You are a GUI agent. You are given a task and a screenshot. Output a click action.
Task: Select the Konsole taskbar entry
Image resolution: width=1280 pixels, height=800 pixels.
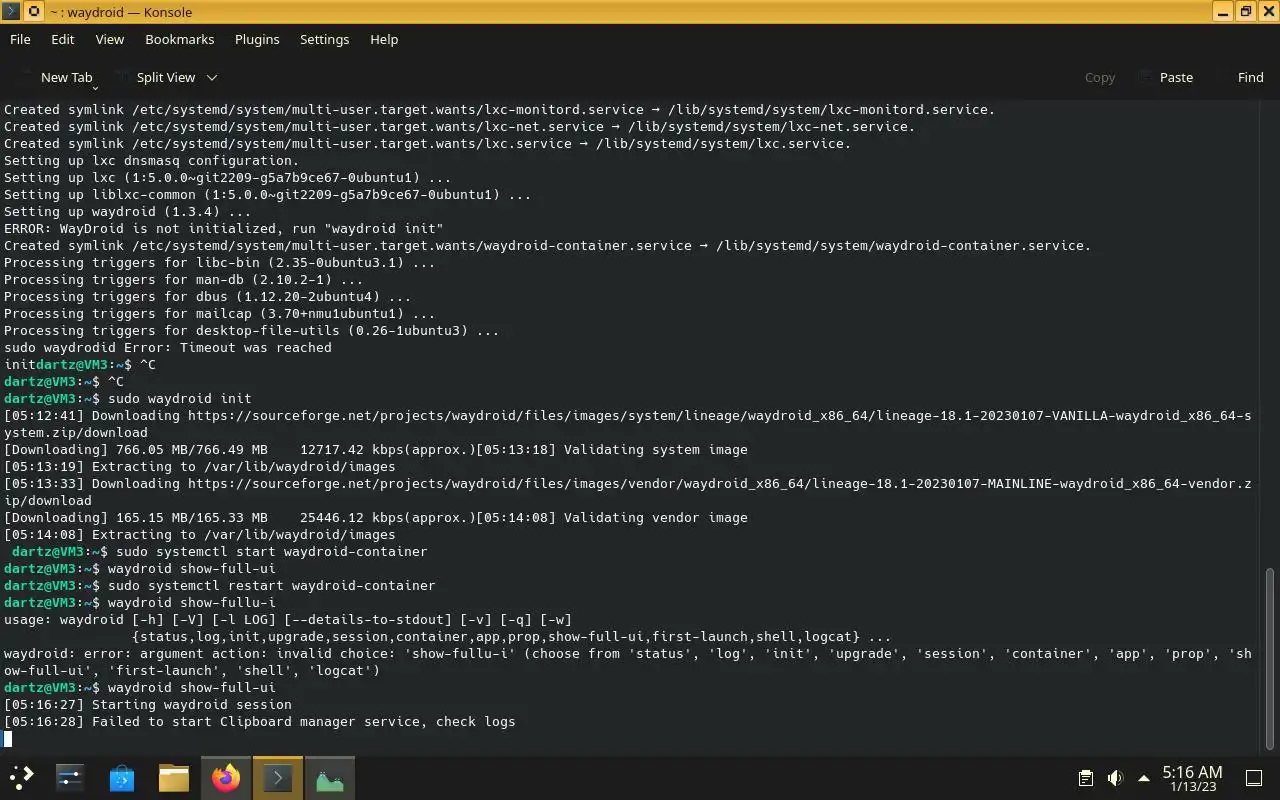[278, 777]
